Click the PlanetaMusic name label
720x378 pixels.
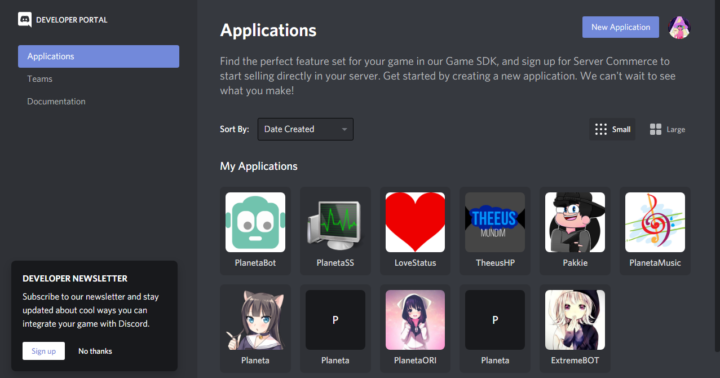click(x=655, y=263)
